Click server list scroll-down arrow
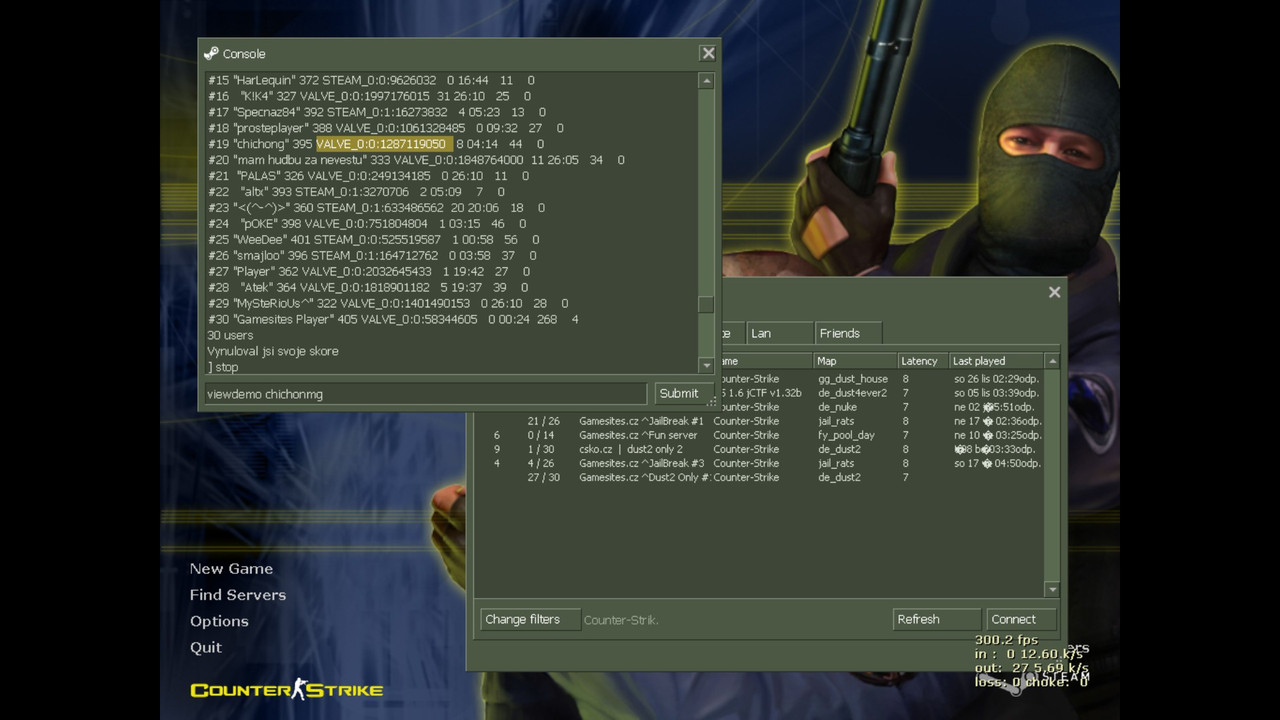Screen dimensions: 1280x720 click(1052, 590)
